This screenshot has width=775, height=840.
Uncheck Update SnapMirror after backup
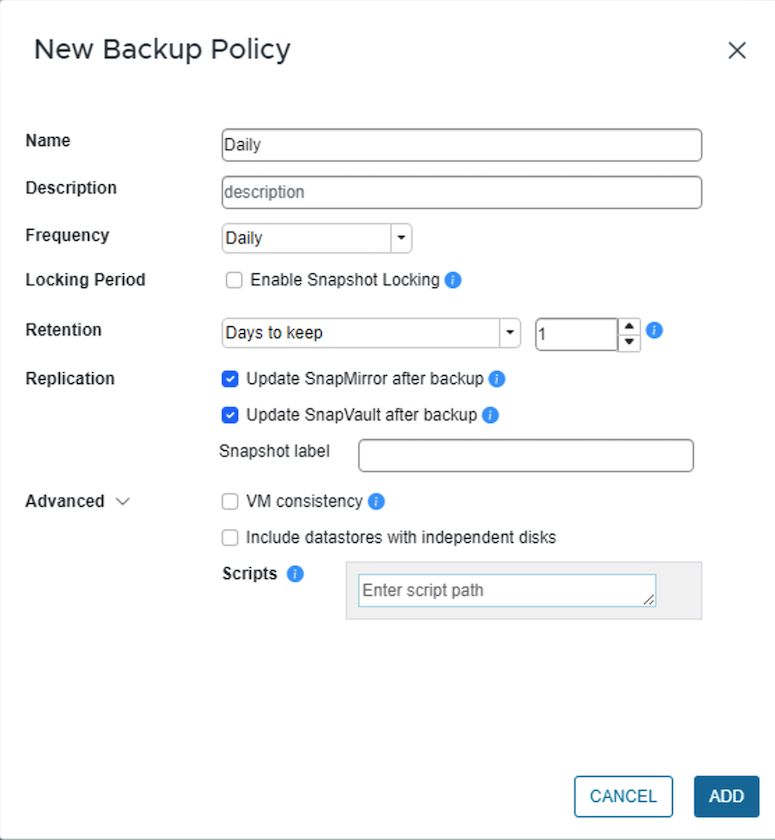(230, 379)
